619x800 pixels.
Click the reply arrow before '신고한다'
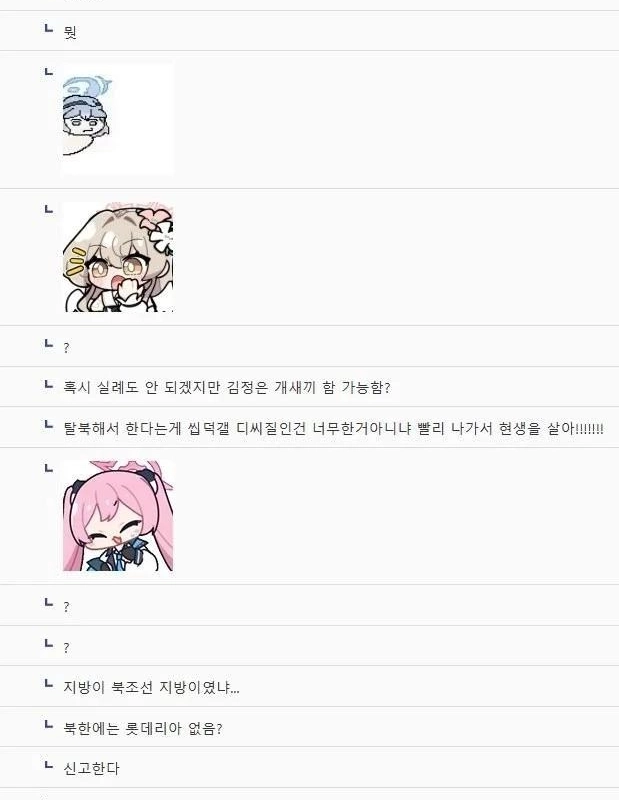point(48,765)
